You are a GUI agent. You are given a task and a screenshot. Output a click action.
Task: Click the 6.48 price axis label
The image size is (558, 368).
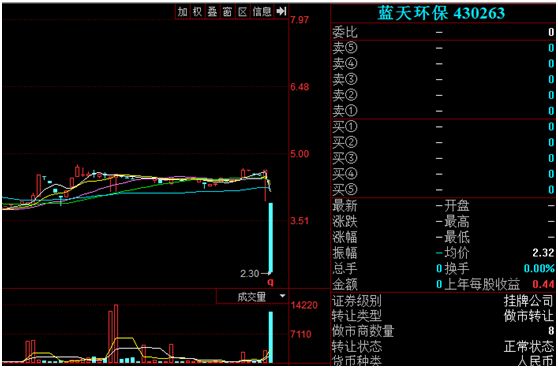pos(300,87)
